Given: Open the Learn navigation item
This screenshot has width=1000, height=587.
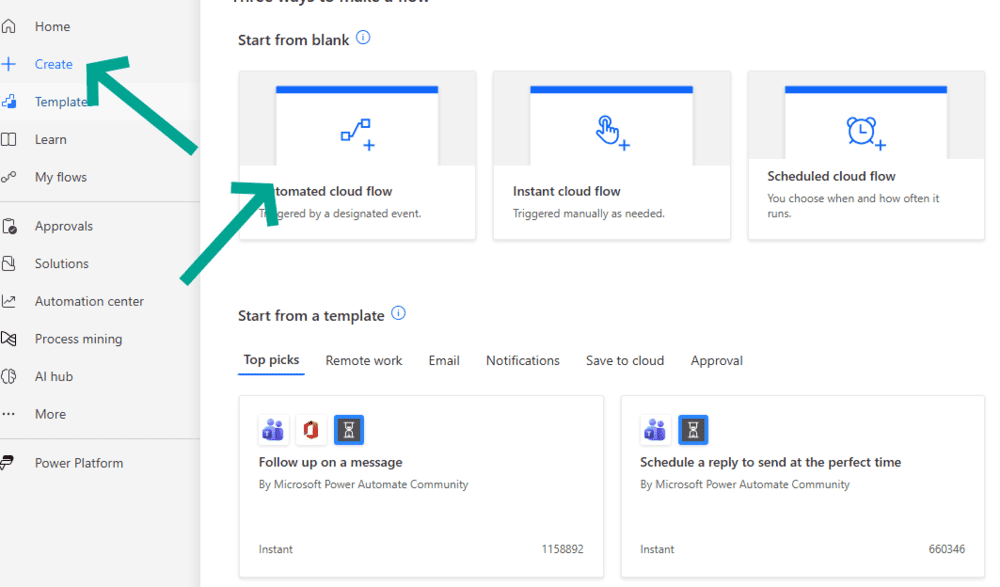Looking at the screenshot, I should click(50, 139).
